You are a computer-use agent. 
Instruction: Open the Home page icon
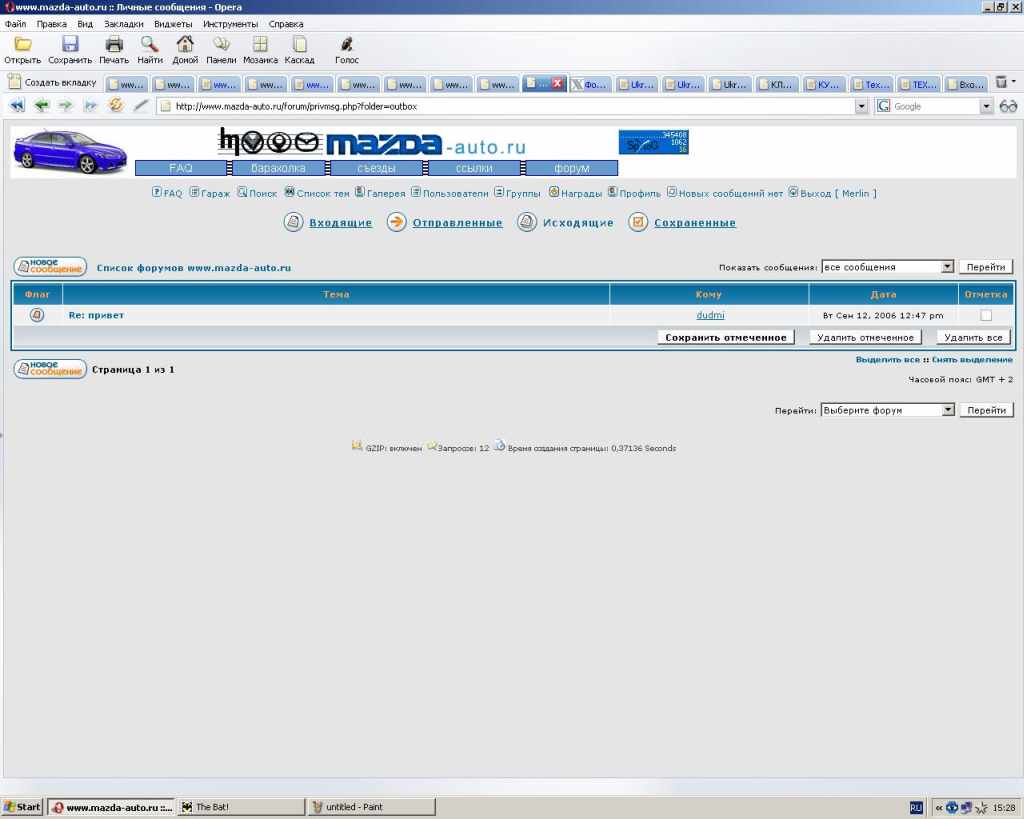(185, 44)
